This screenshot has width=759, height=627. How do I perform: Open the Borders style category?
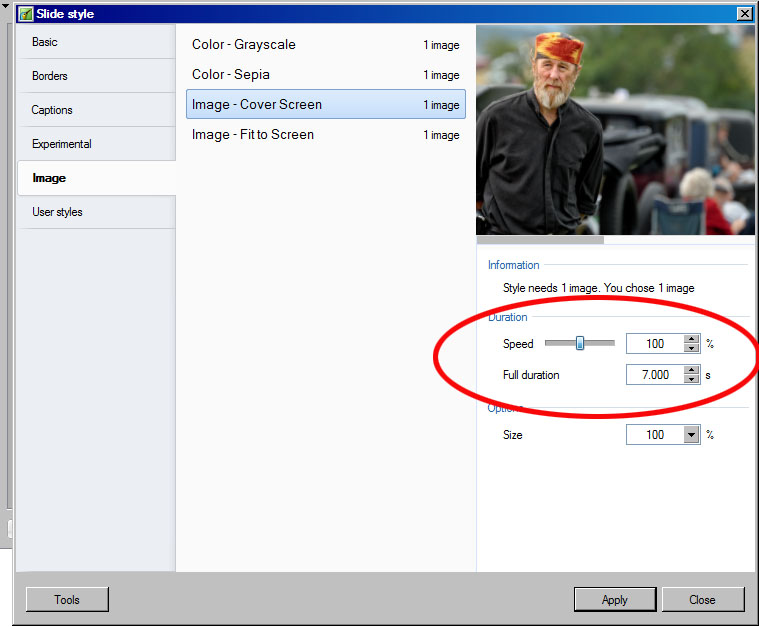96,76
